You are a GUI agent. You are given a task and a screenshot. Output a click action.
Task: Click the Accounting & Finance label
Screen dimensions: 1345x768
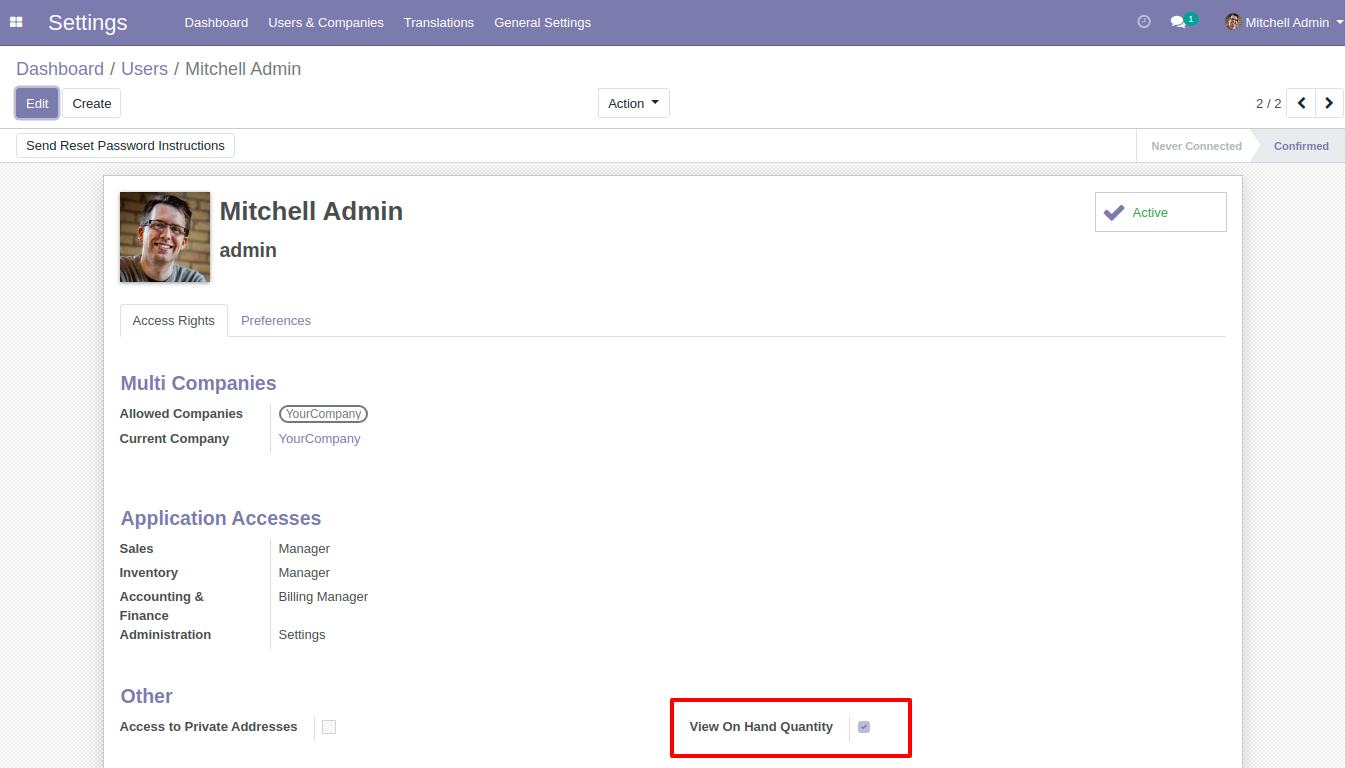click(x=162, y=606)
